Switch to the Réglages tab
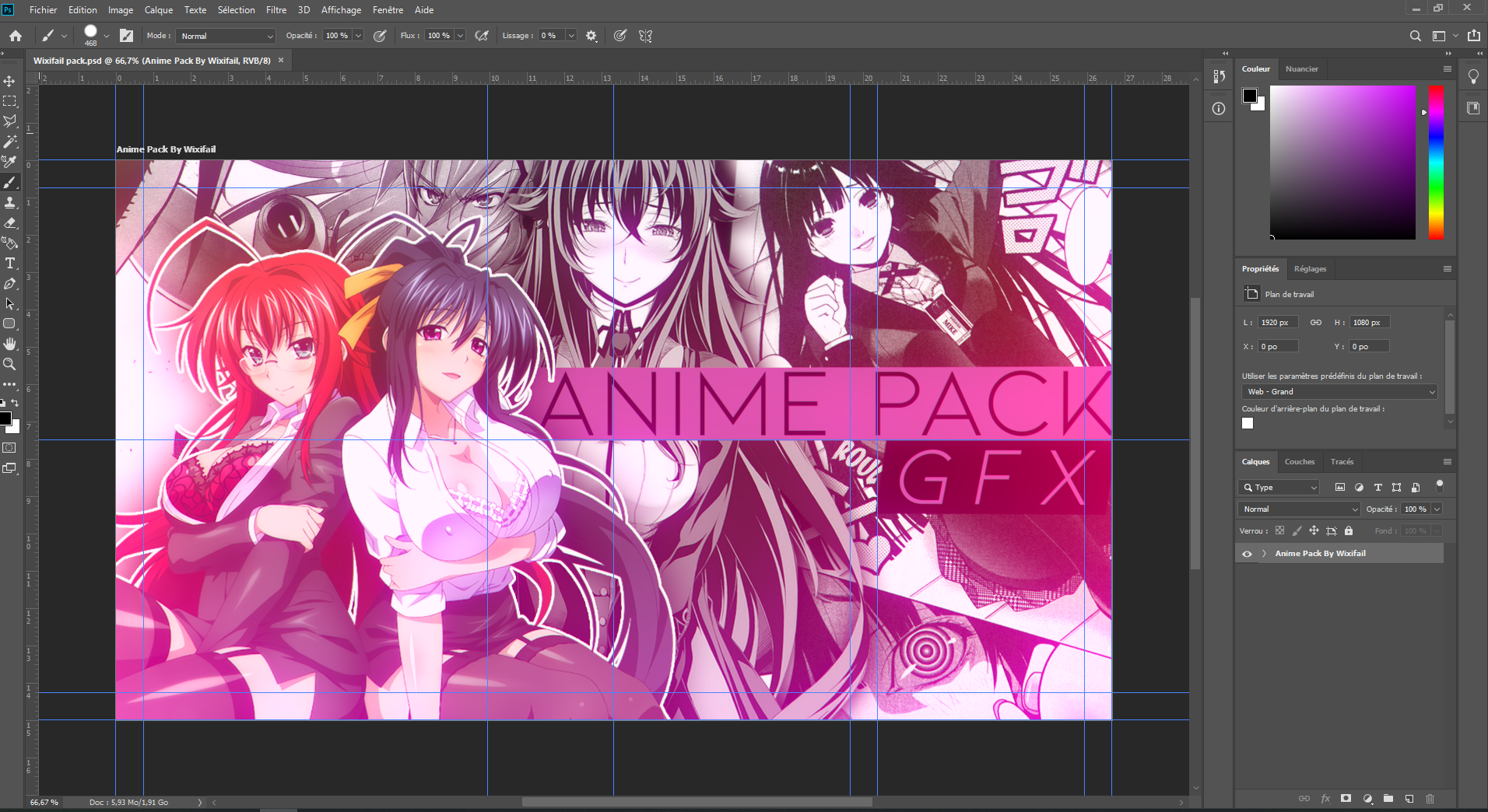Viewport: 1488px width, 812px height. pos(1310,269)
